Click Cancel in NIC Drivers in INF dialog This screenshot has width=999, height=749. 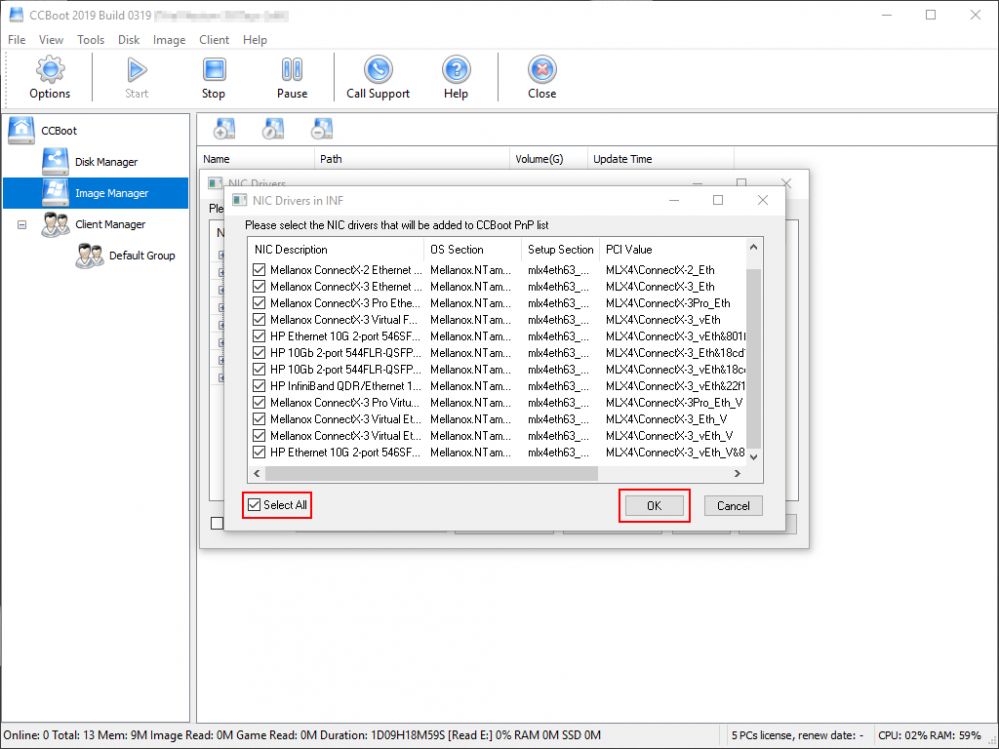(x=733, y=506)
